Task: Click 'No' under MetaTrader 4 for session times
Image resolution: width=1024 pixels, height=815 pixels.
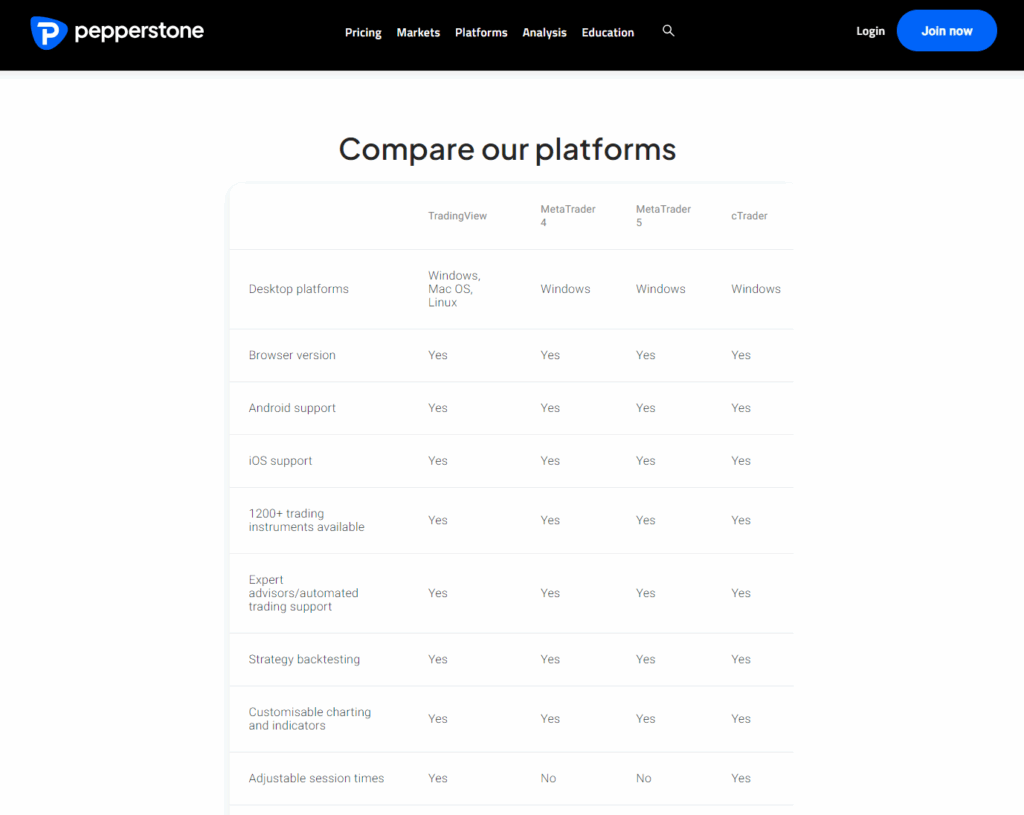Action: pos(548,778)
